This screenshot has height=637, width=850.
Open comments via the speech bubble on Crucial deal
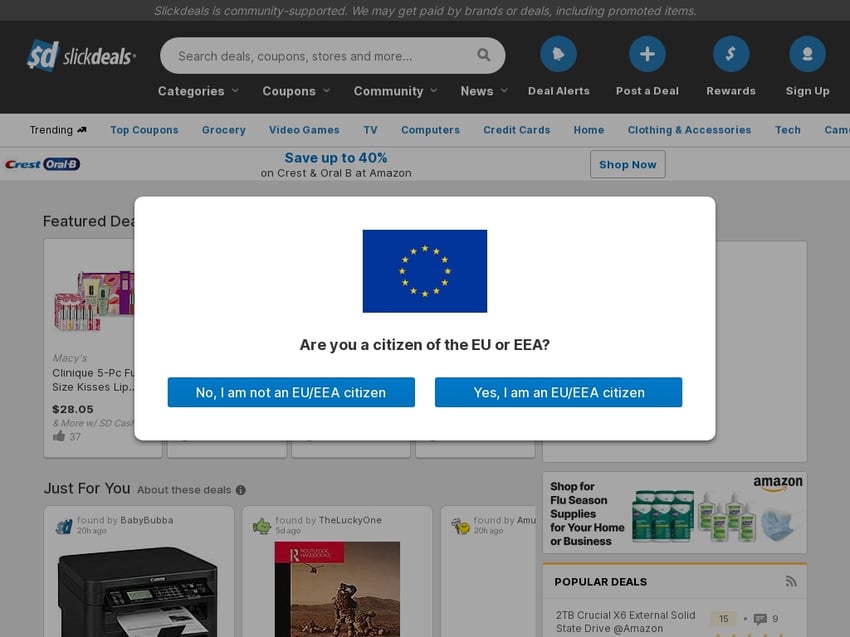761,618
